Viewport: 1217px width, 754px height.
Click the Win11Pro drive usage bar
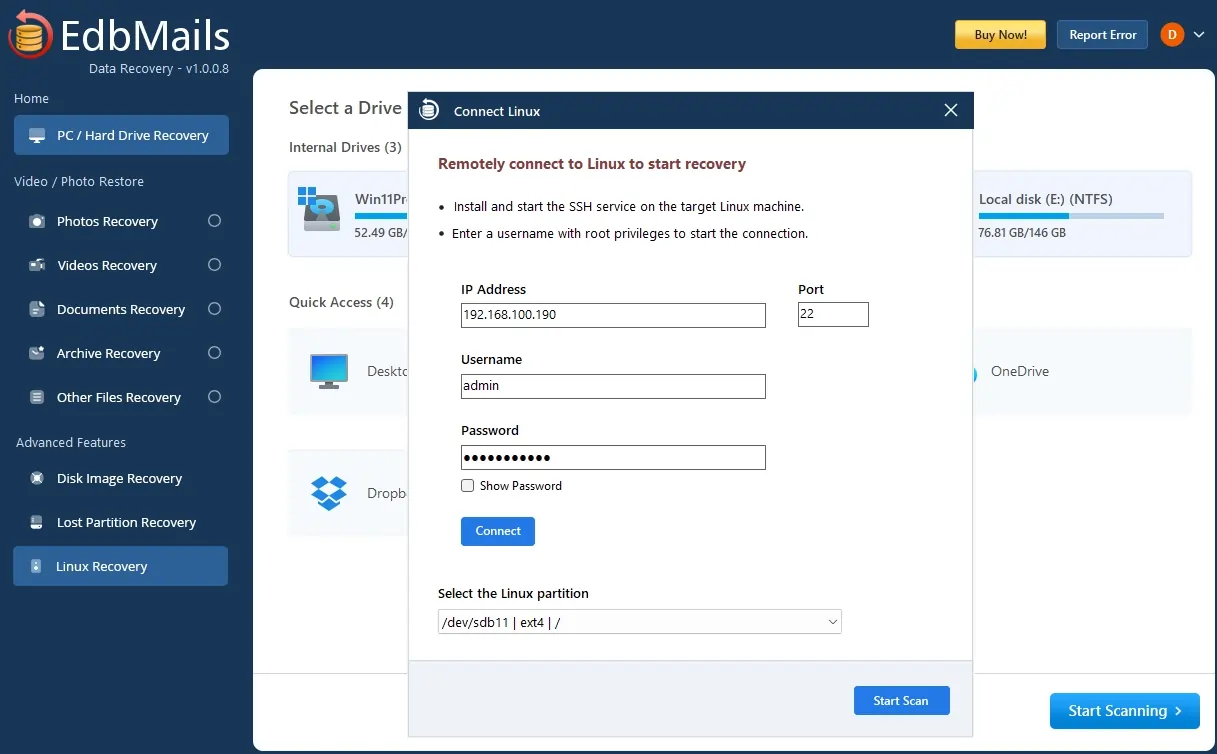tap(381, 216)
